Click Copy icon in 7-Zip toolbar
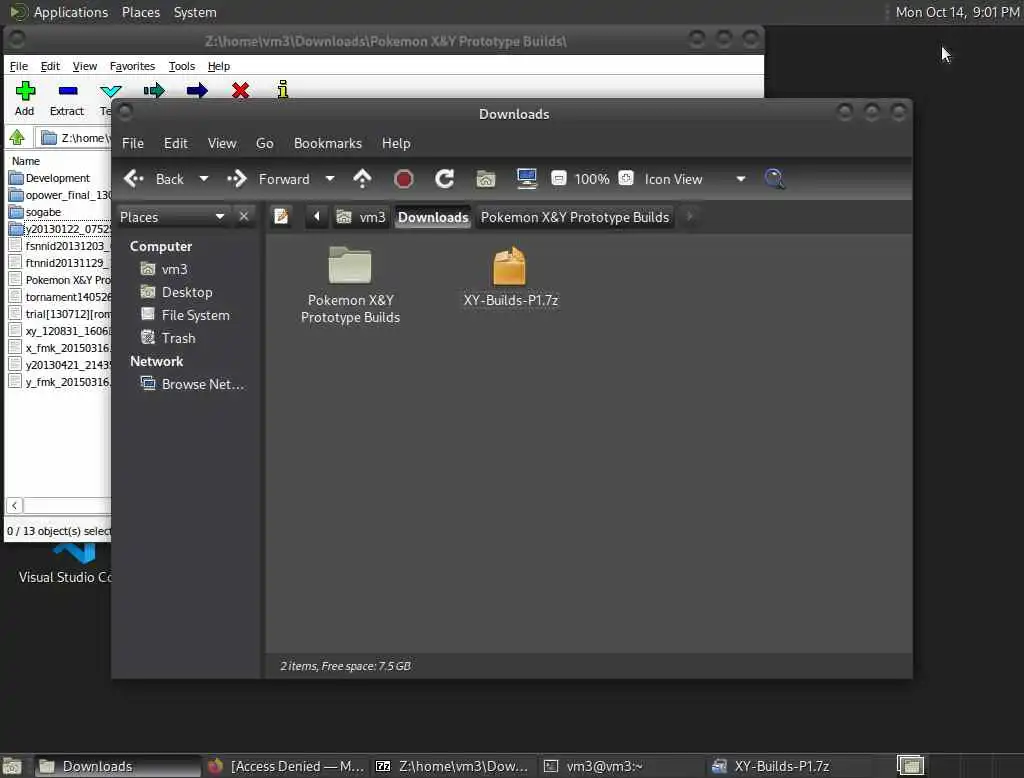1024x778 pixels. point(154,90)
